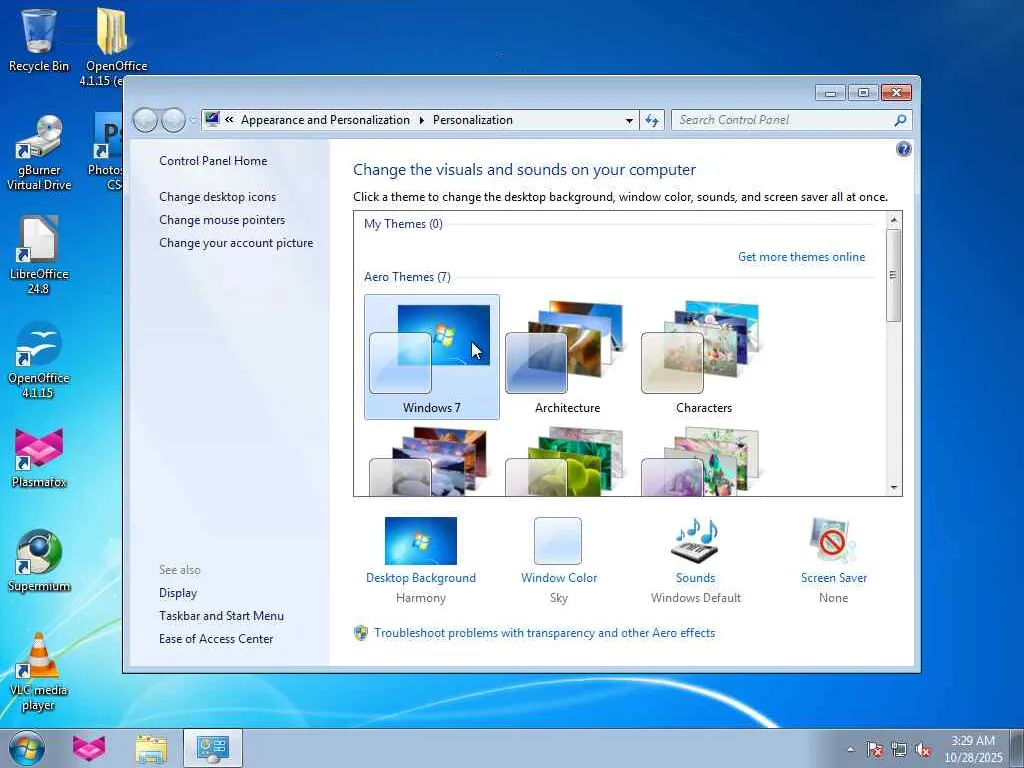Click the themes list scroll up arrow
Viewport: 1024px width, 768px height.
coord(894,220)
